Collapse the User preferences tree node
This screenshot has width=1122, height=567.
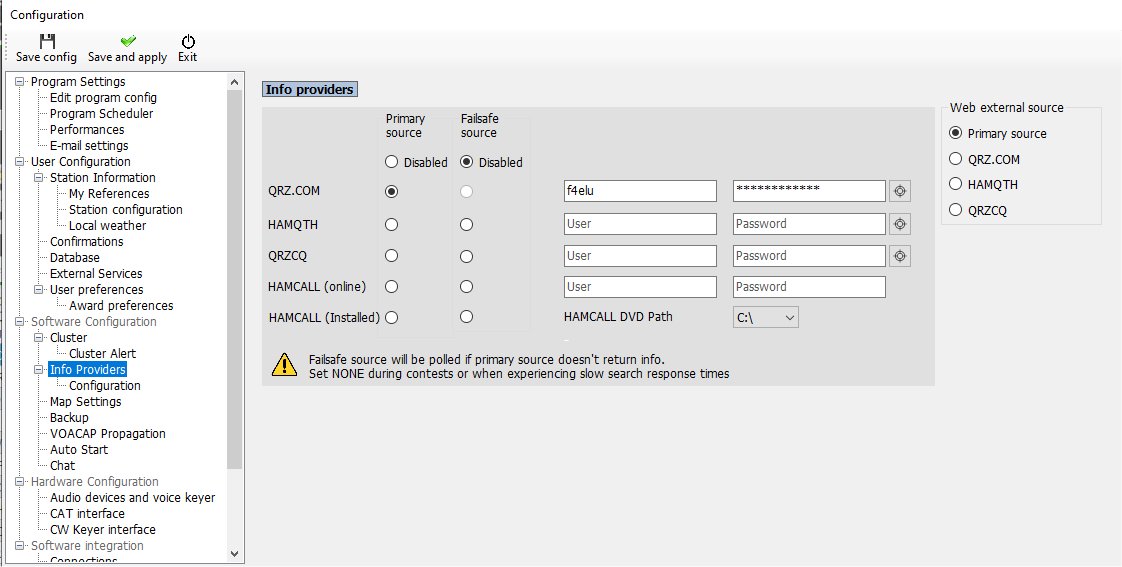click(x=39, y=290)
